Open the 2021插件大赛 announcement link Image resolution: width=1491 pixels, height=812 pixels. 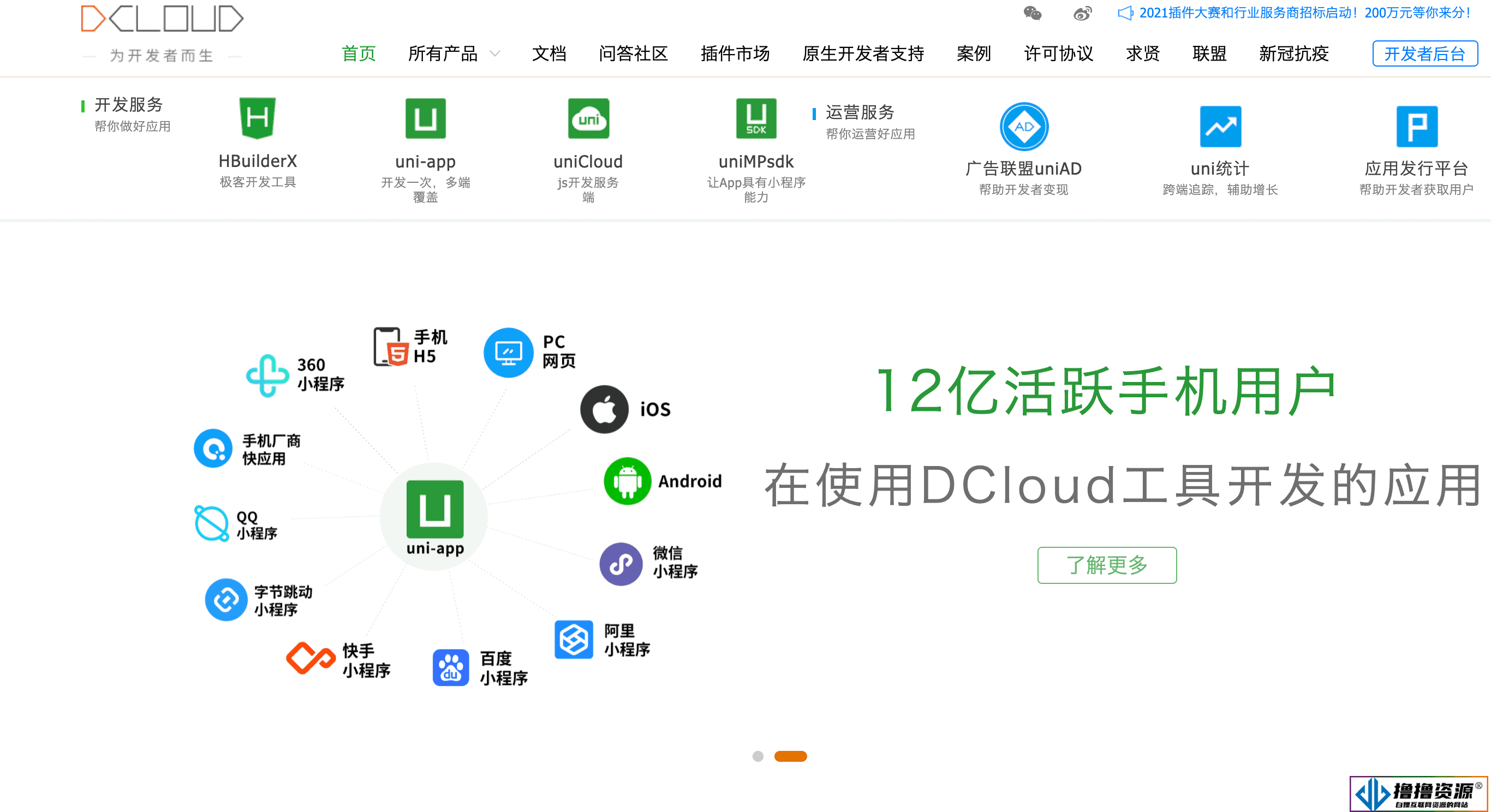(x=1304, y=13)
